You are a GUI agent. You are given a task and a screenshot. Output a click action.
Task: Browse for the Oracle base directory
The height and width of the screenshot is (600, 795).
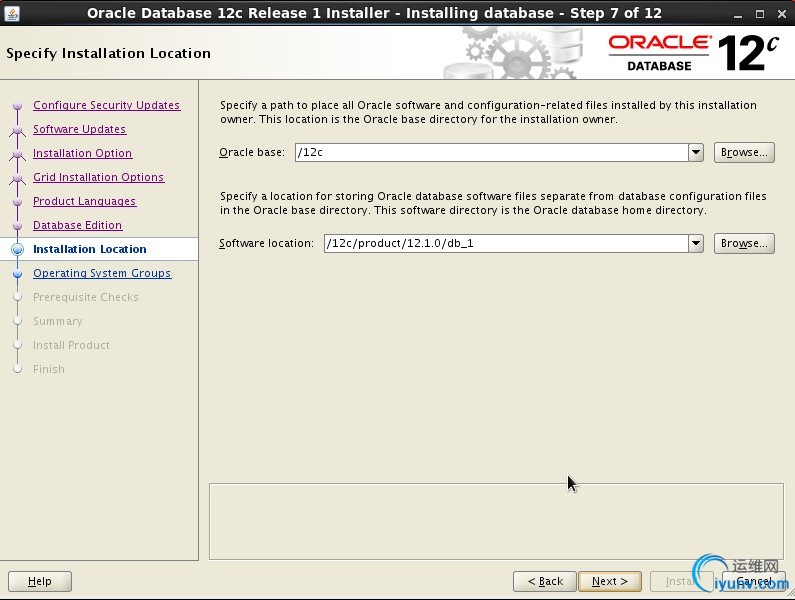click(744, 152)
